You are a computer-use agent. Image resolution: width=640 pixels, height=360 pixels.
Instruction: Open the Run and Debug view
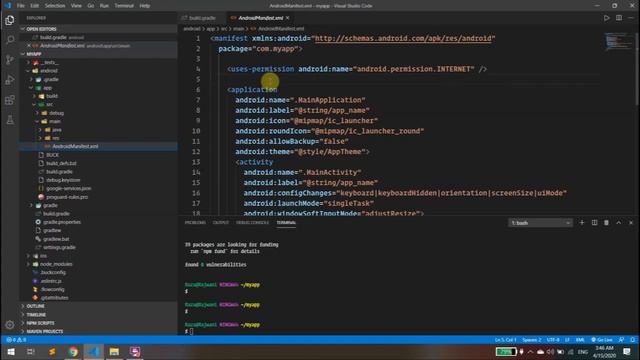(x=10, y=80)
